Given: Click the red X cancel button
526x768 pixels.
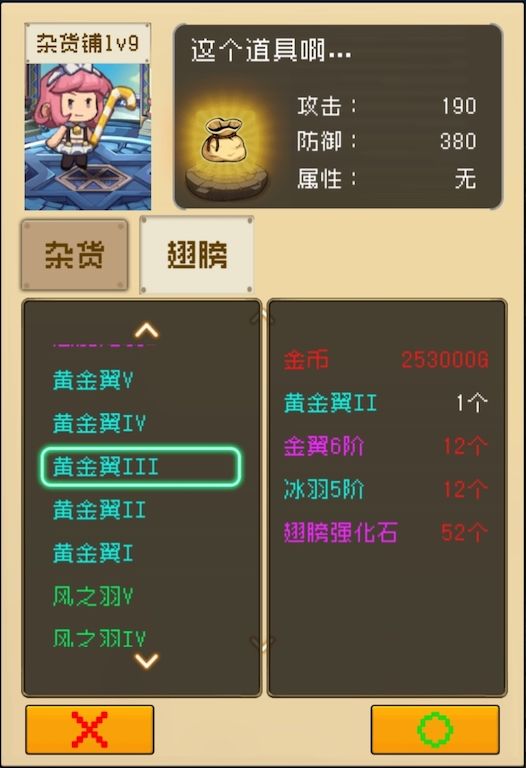Looking at the screenshot, I should tap(90, 729).
